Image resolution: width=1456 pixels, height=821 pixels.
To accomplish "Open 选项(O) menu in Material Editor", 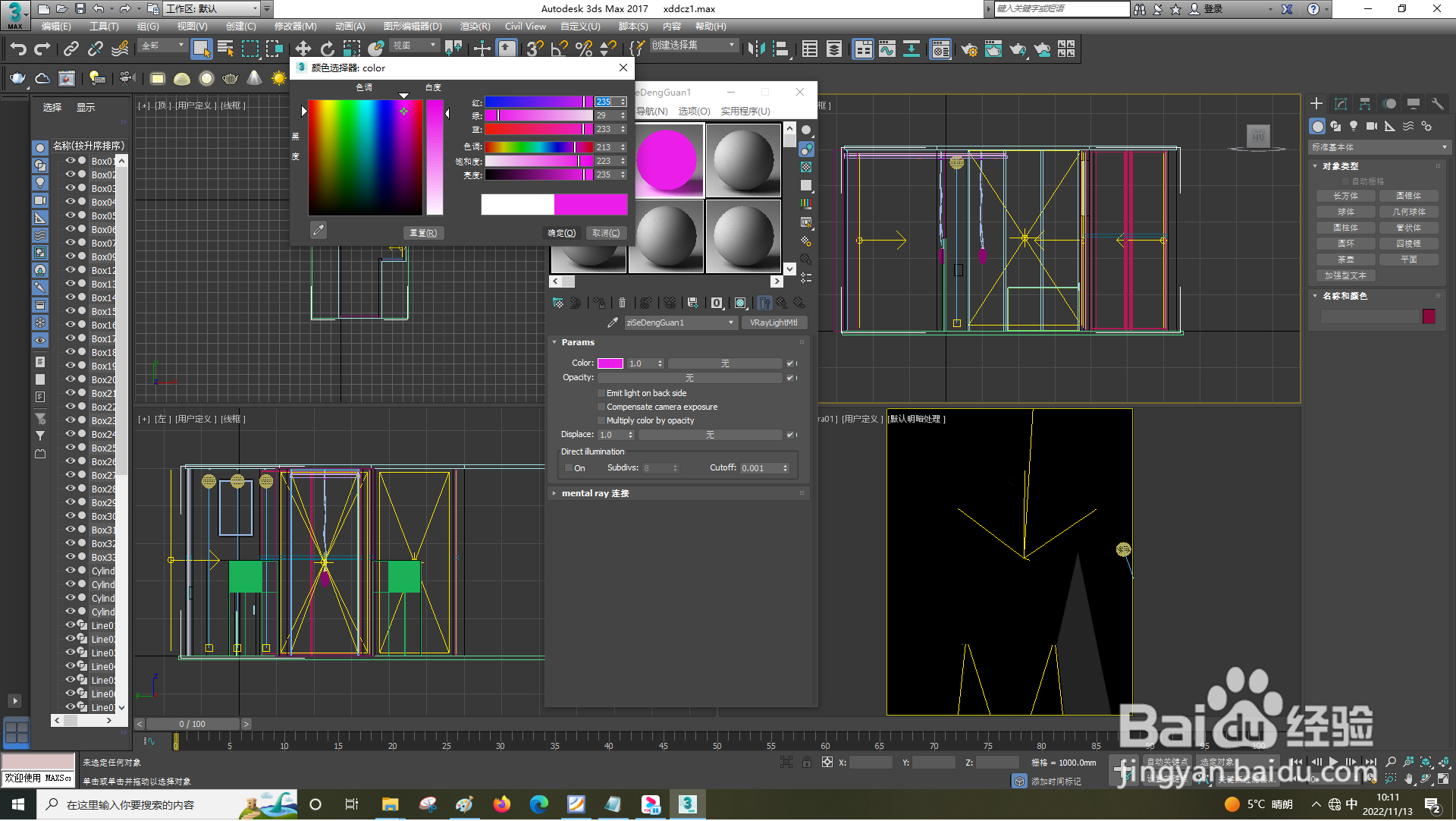I will (x=694, y=112).
